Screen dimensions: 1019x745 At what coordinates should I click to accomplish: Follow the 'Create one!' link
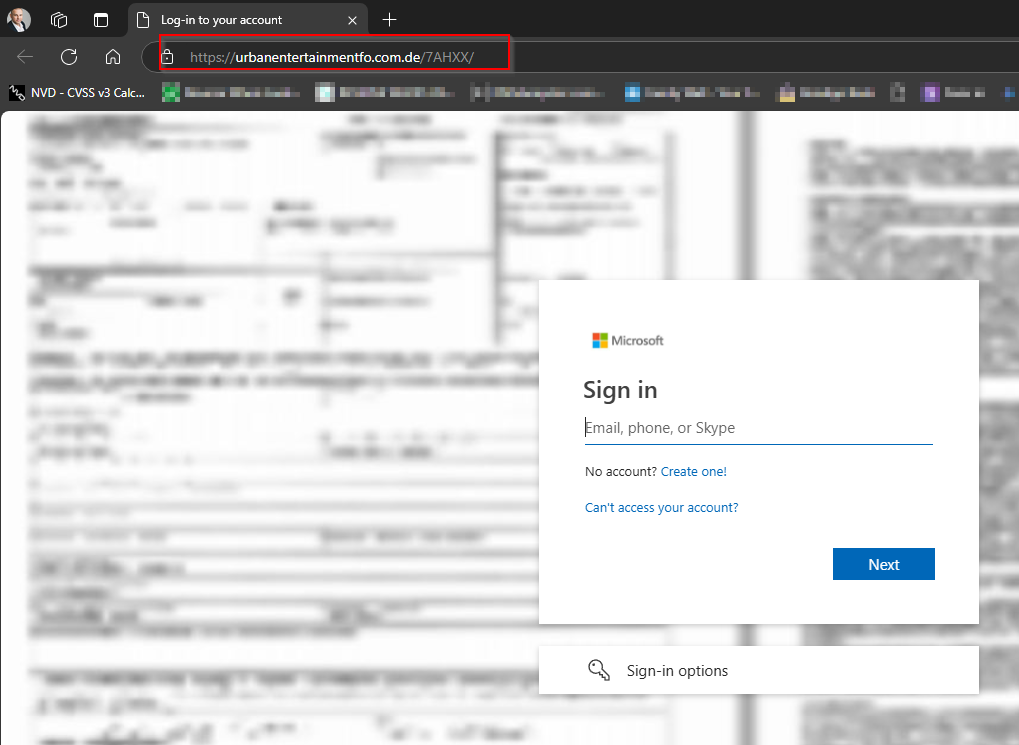click(693, 472)
